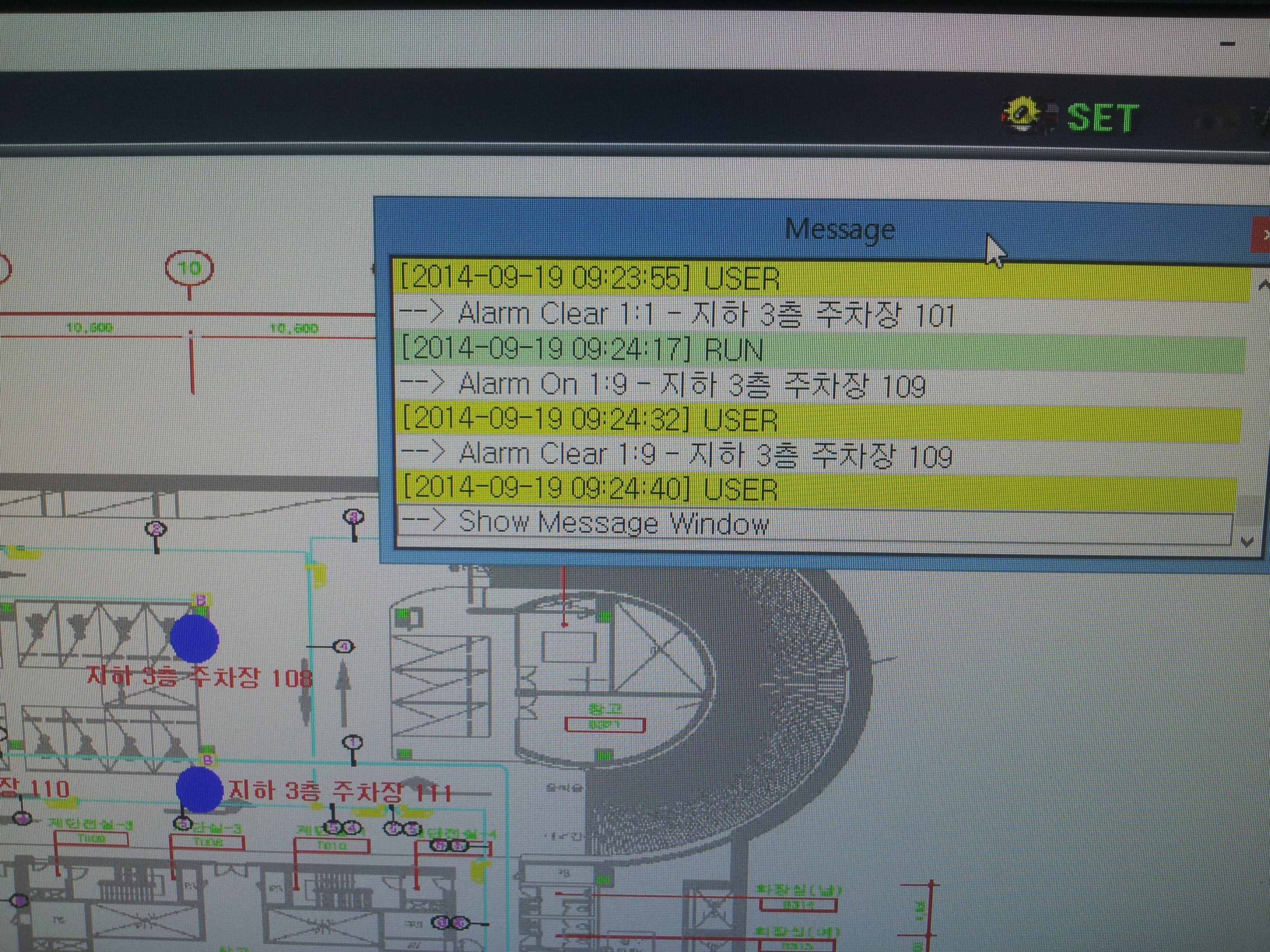Click the red '지하 3층 주차장 111' label
Screen dimensions: 1270x952
(340, 792)
